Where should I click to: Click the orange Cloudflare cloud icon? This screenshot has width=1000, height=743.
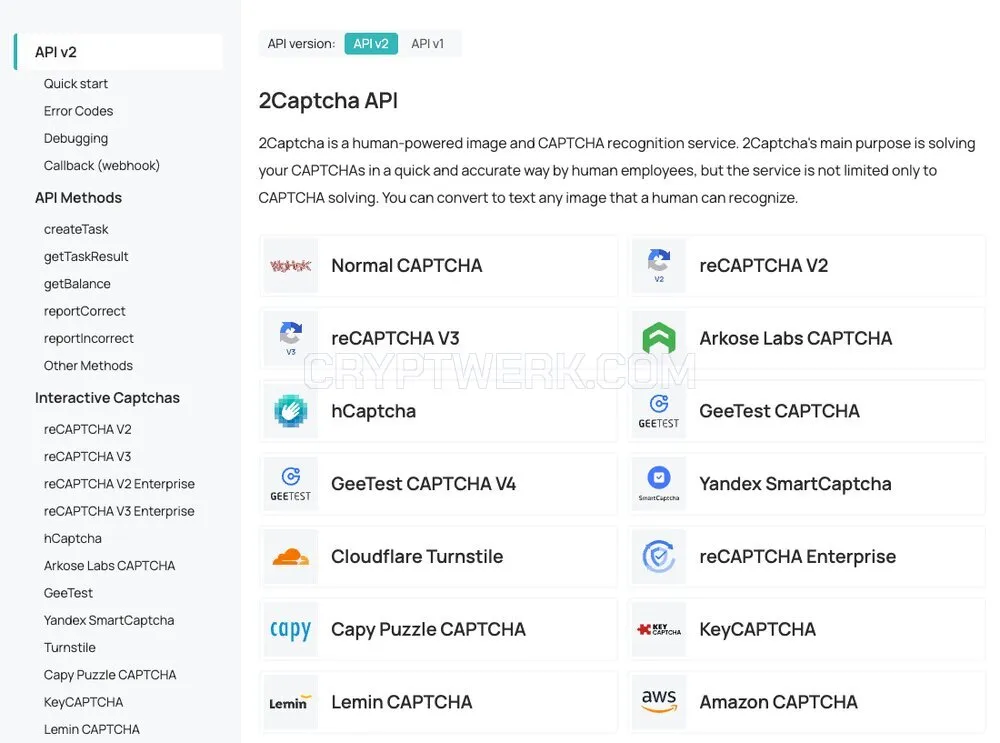291,557
